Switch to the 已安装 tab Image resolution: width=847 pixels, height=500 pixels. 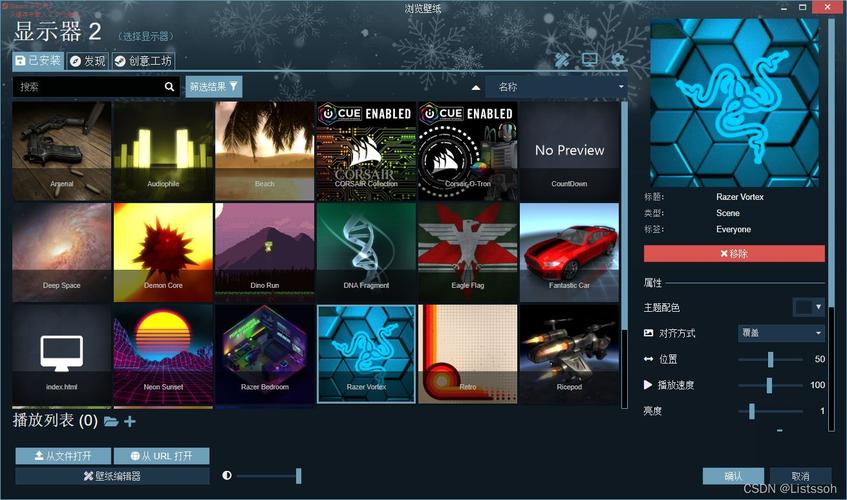[38, 60]
